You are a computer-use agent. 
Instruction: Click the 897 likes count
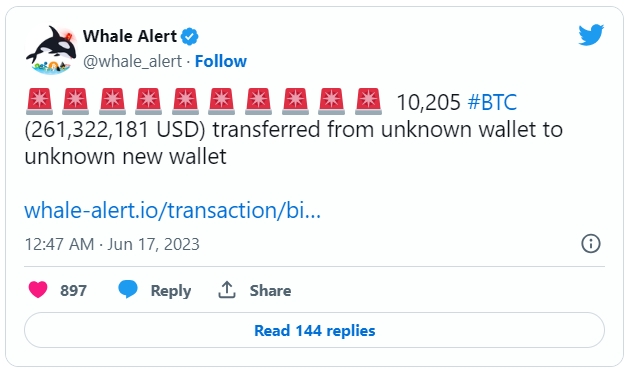coord(74,290)
